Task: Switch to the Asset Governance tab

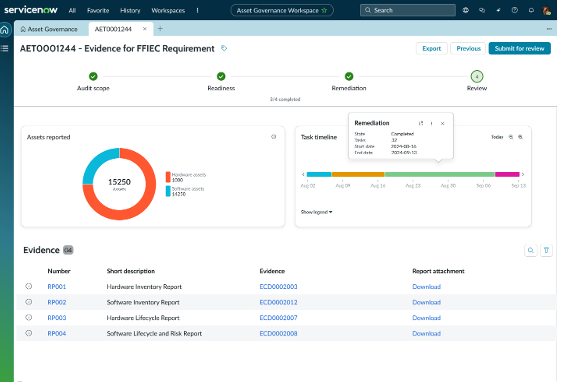Action: (x=49, y=29)
